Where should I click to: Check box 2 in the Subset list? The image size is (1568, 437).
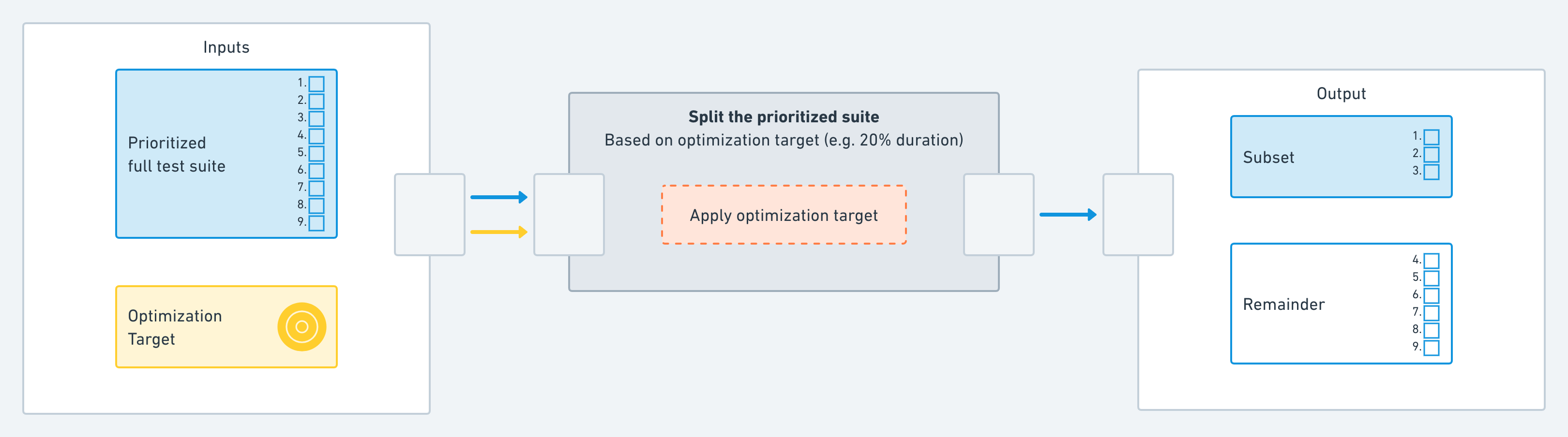click(1432, 154)
